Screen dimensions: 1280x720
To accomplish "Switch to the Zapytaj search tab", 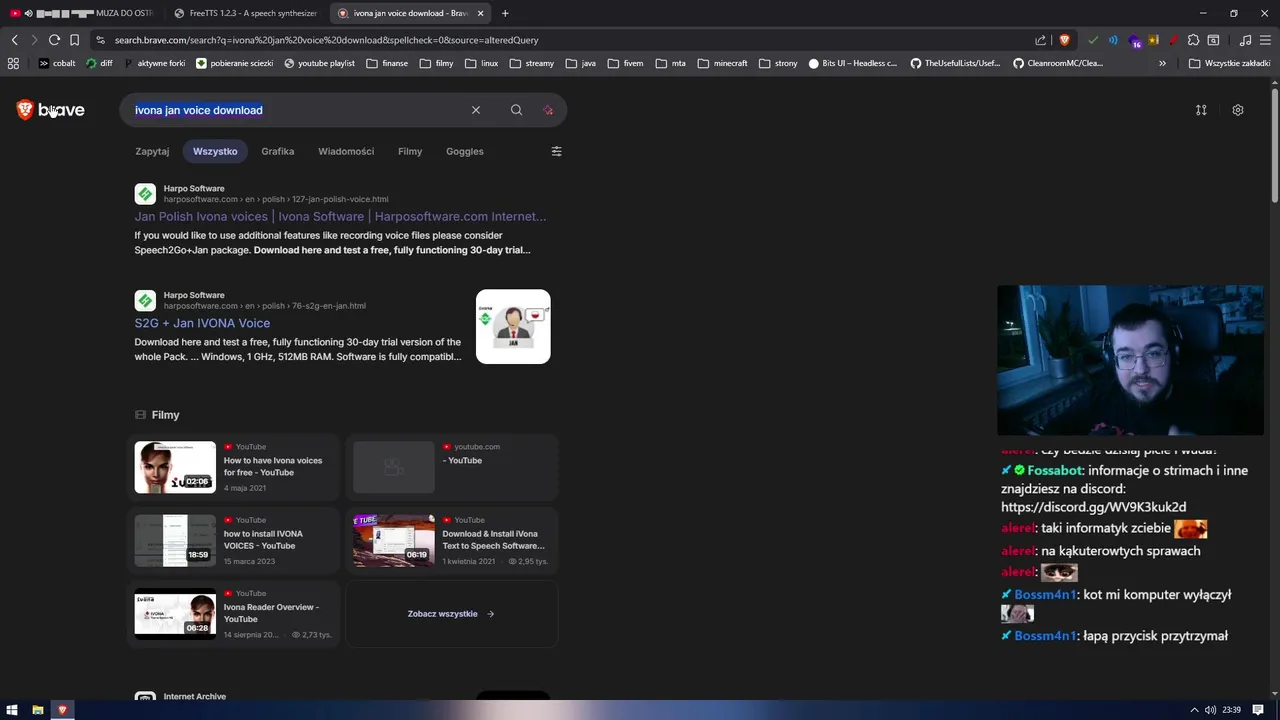I will [x=152, y=151].
